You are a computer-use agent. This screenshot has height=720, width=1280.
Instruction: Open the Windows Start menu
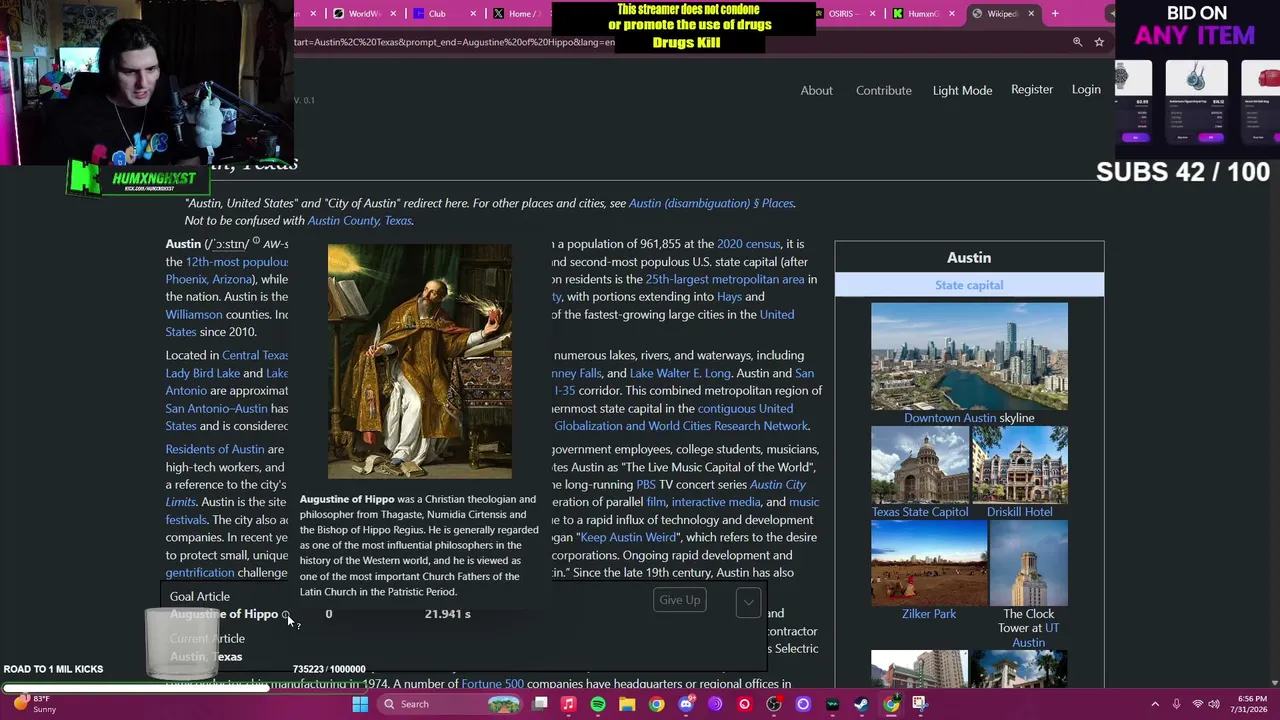click(360, 704)
